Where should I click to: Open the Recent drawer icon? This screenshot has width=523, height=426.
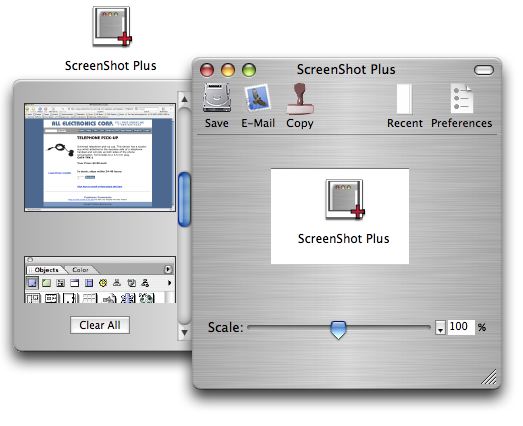point(404,99)
